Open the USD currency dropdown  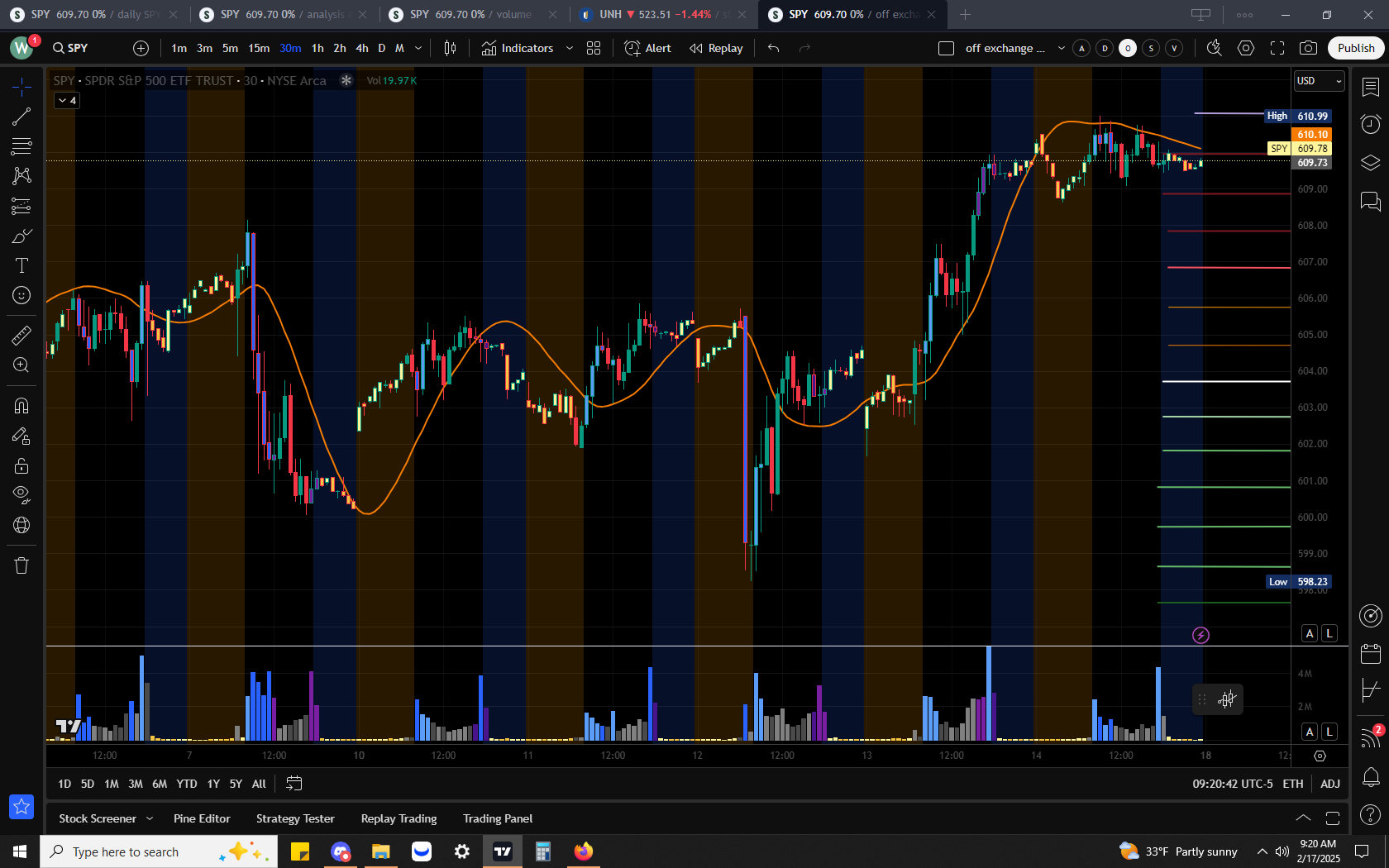point(1320,80)
